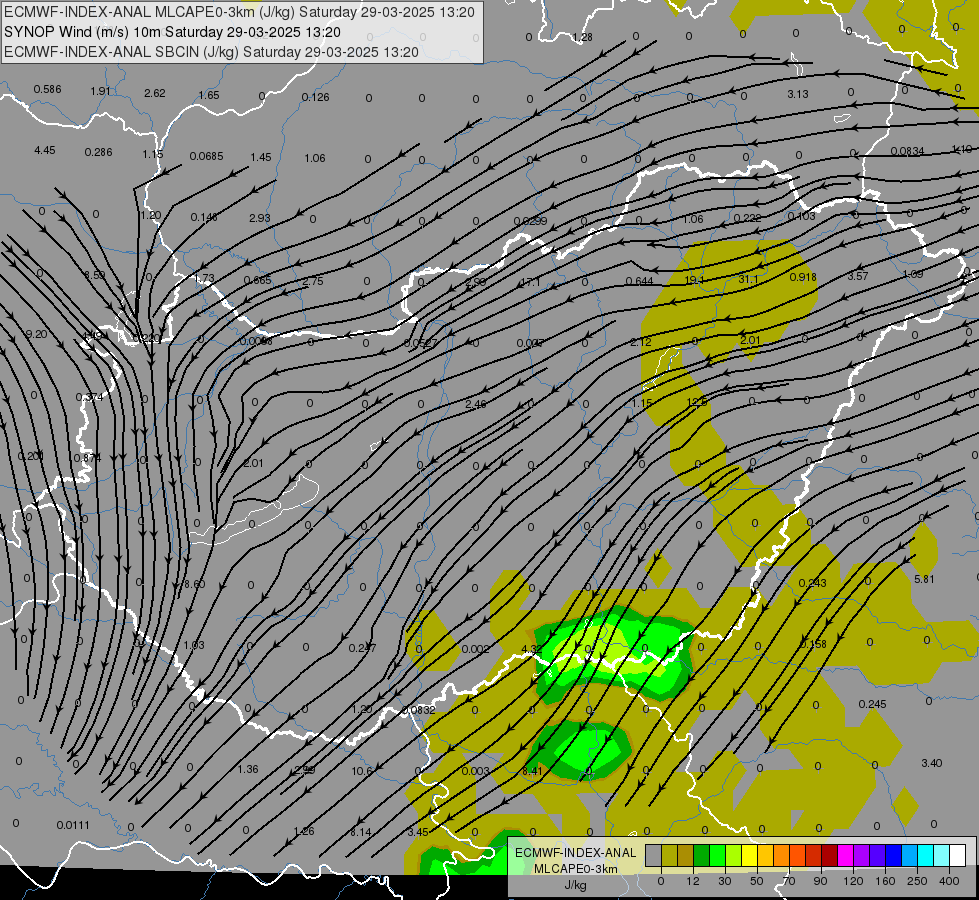The width and height of the screenshot is (979, 900).
Task: Click the map value 19.1
Action: click(694, 280)
